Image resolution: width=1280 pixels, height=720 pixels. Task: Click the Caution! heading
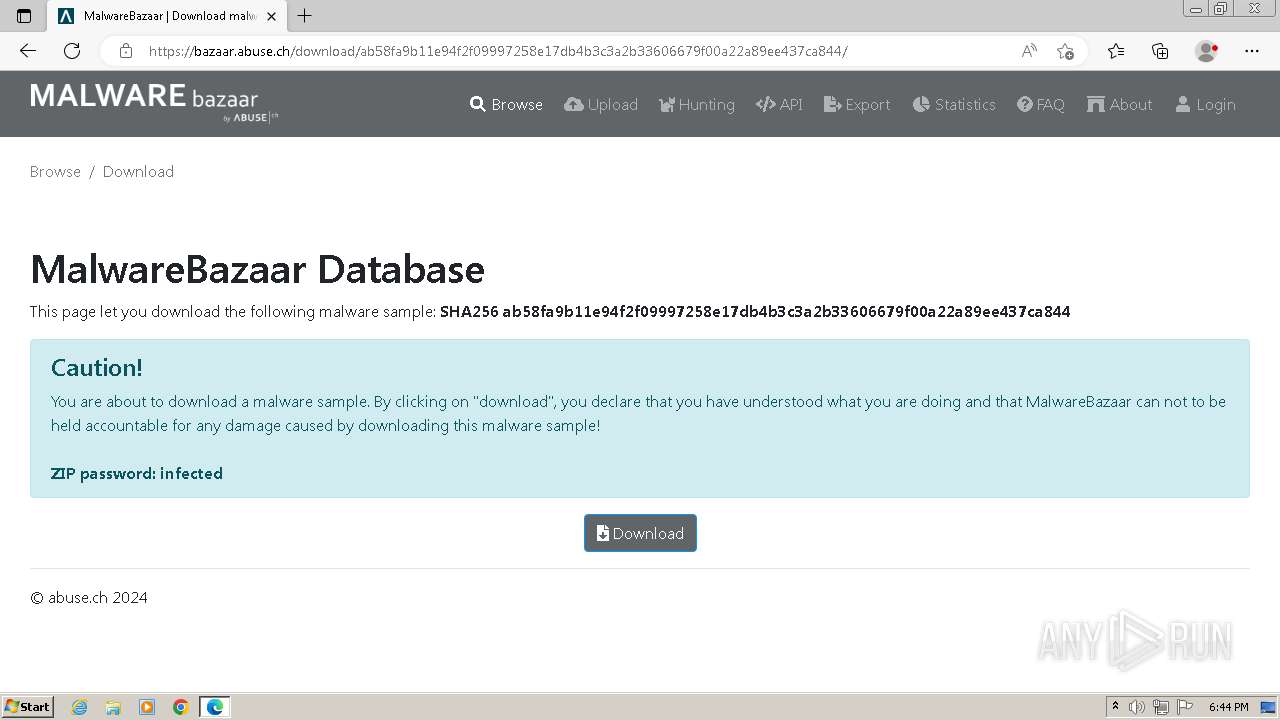point(97,367)
